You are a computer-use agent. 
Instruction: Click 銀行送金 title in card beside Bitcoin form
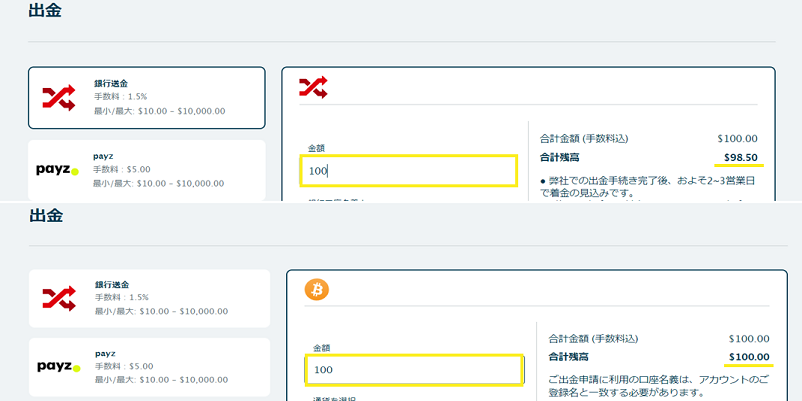coord(112,284)
